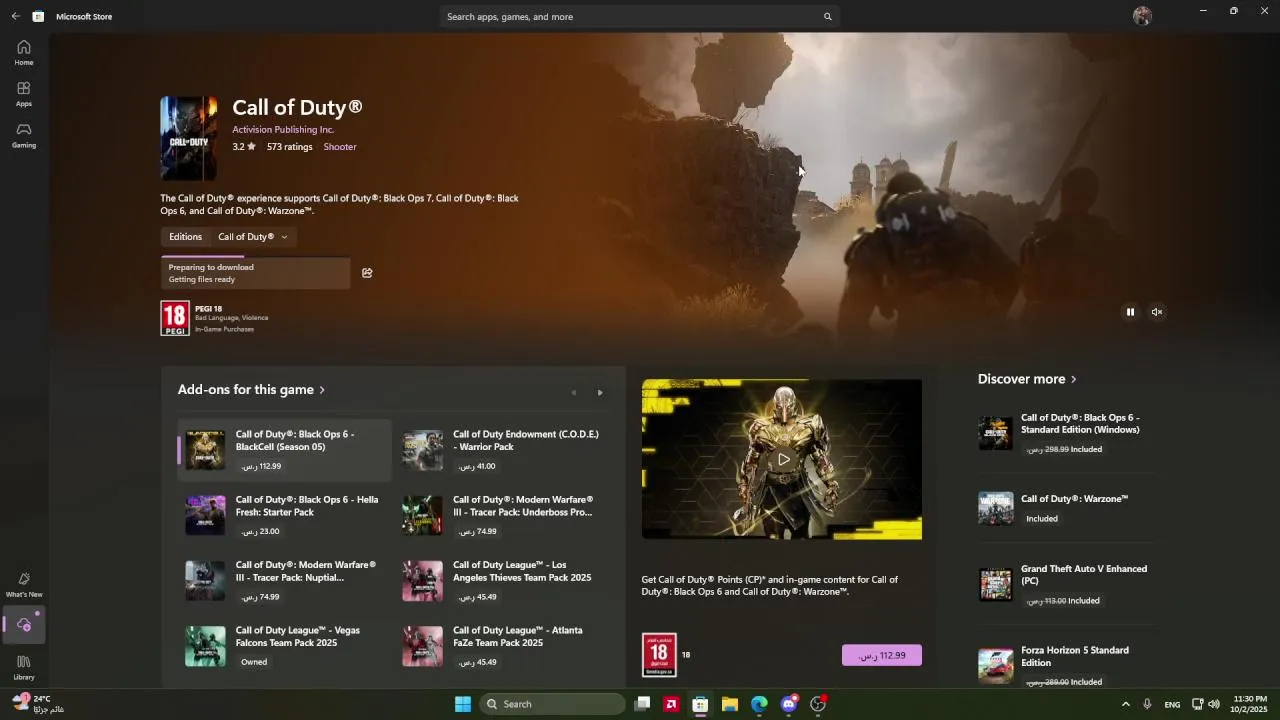
Task: Share the Call of Duty page
Action: (x=367, y=273)
